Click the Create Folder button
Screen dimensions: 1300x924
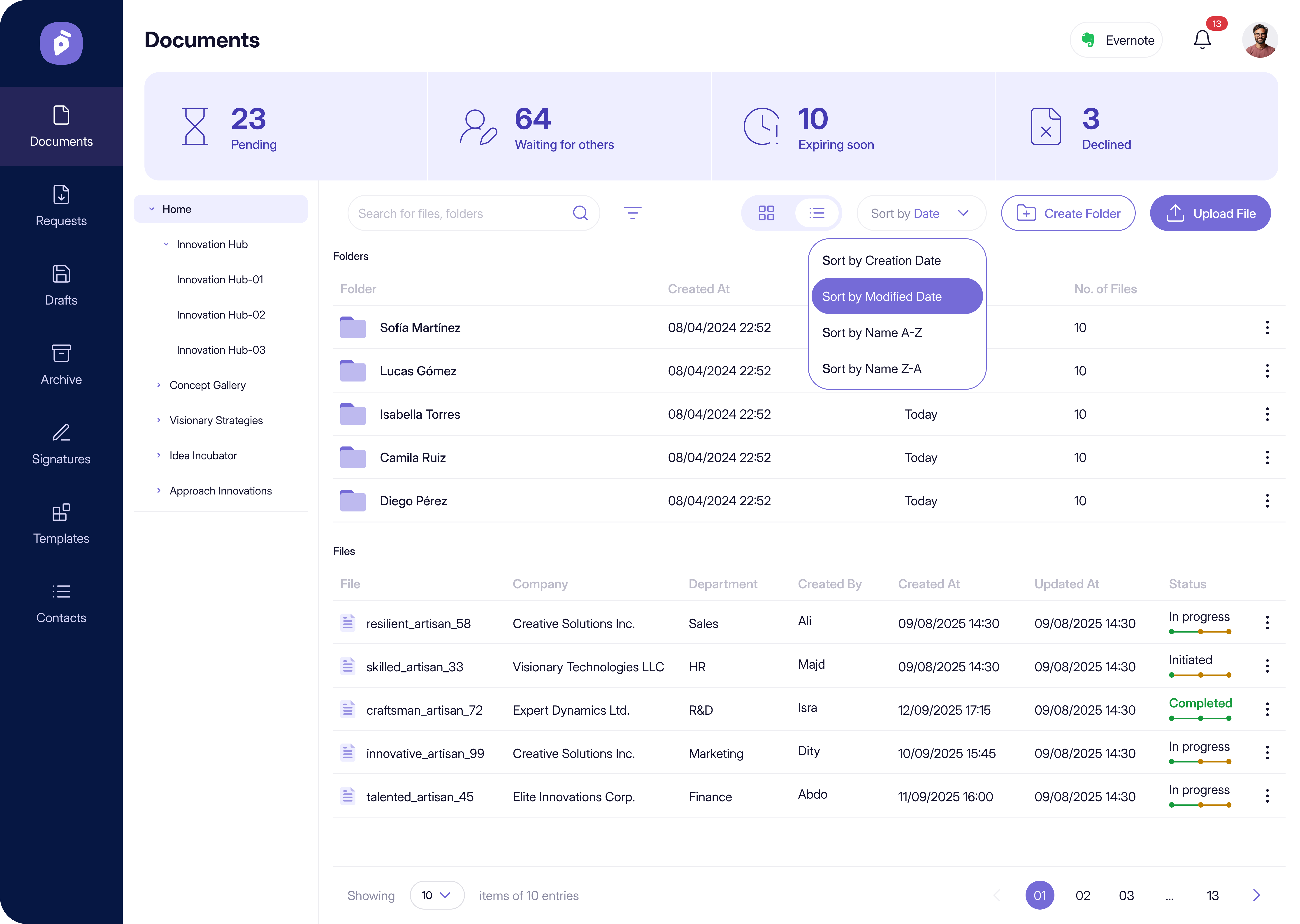1068,213
